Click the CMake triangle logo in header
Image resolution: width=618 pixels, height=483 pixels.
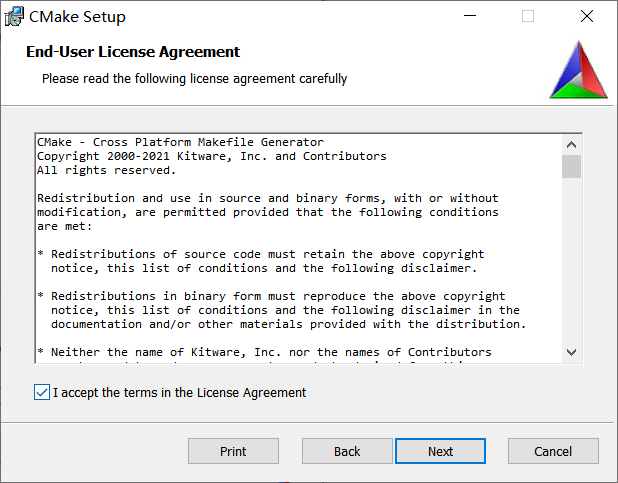[578, 70]
